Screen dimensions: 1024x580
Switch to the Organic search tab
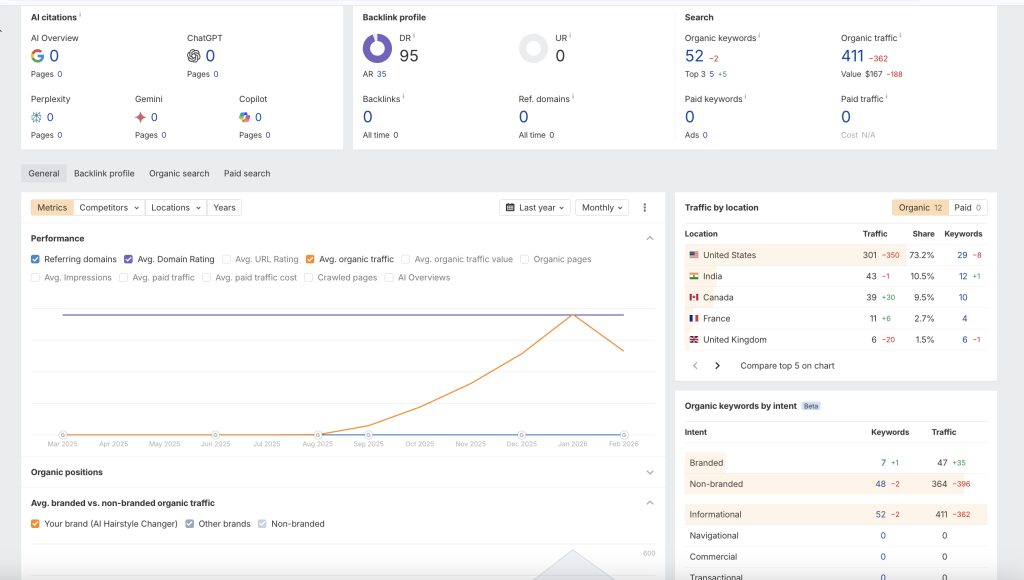coord(179,173)
